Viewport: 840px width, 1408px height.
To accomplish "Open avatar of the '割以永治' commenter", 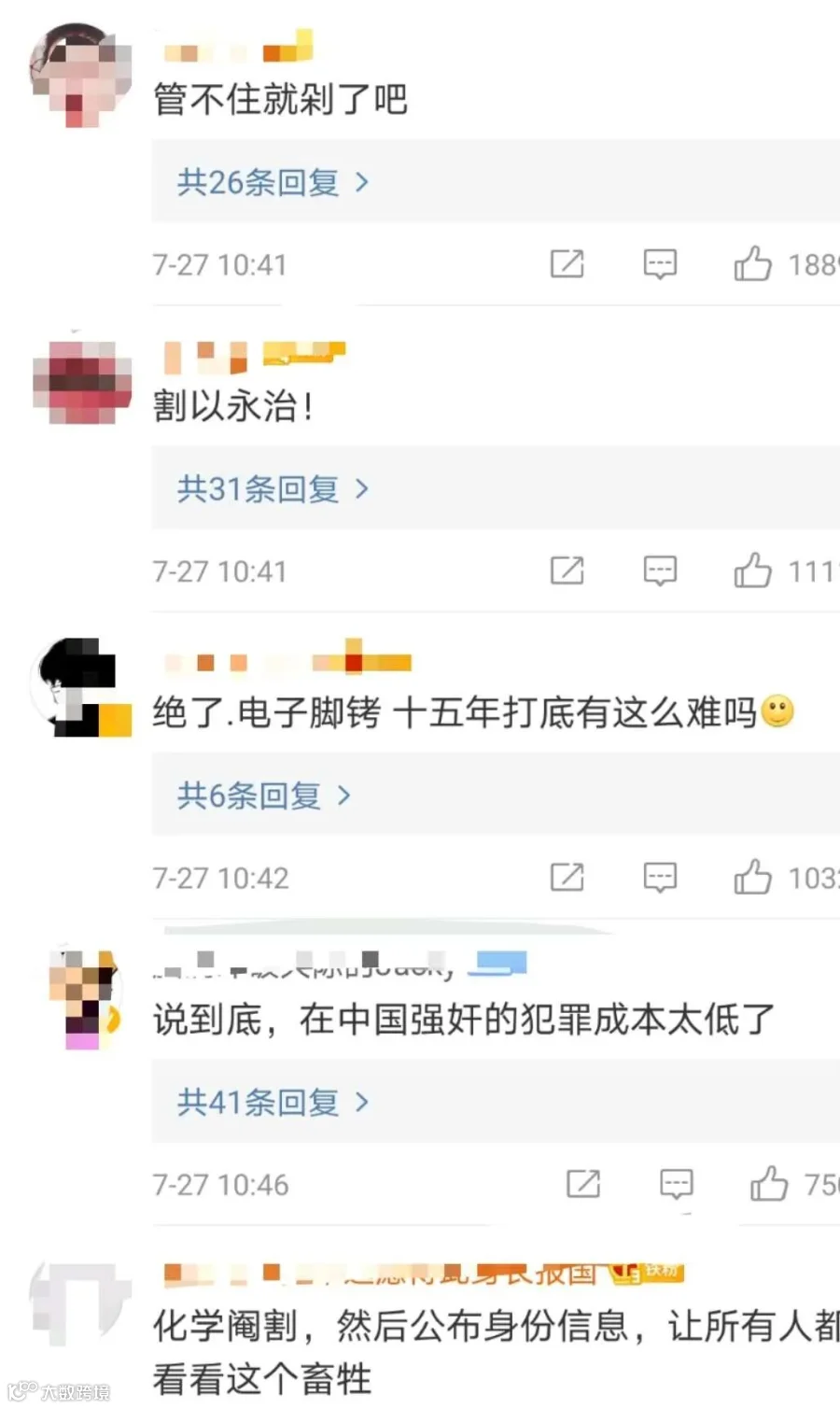I will [81, 382].
